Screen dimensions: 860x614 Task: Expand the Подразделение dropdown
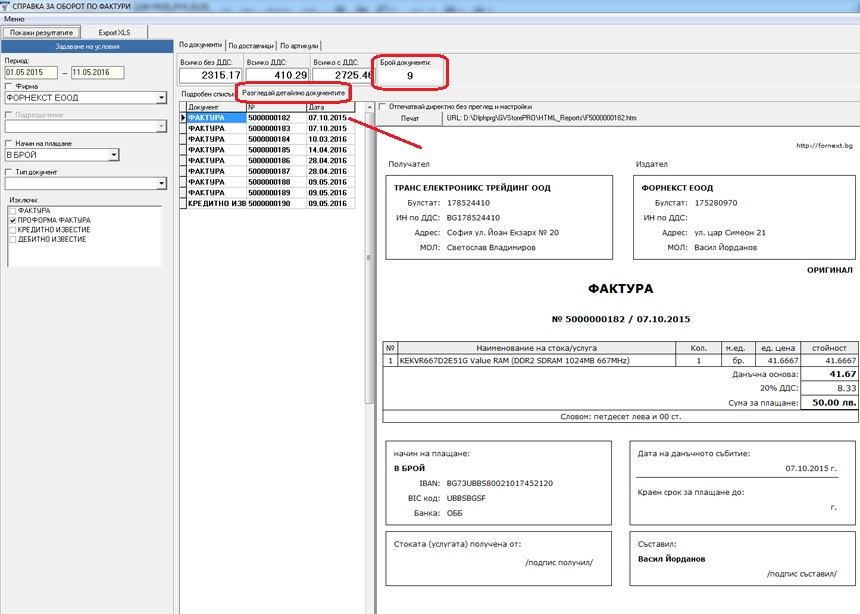click(161, 126)
